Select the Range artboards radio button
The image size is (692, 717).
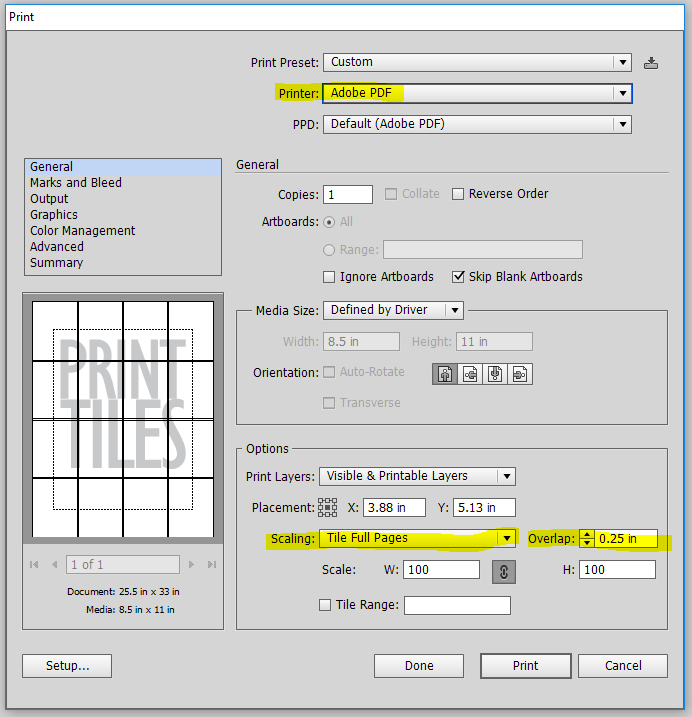[329, 250]
